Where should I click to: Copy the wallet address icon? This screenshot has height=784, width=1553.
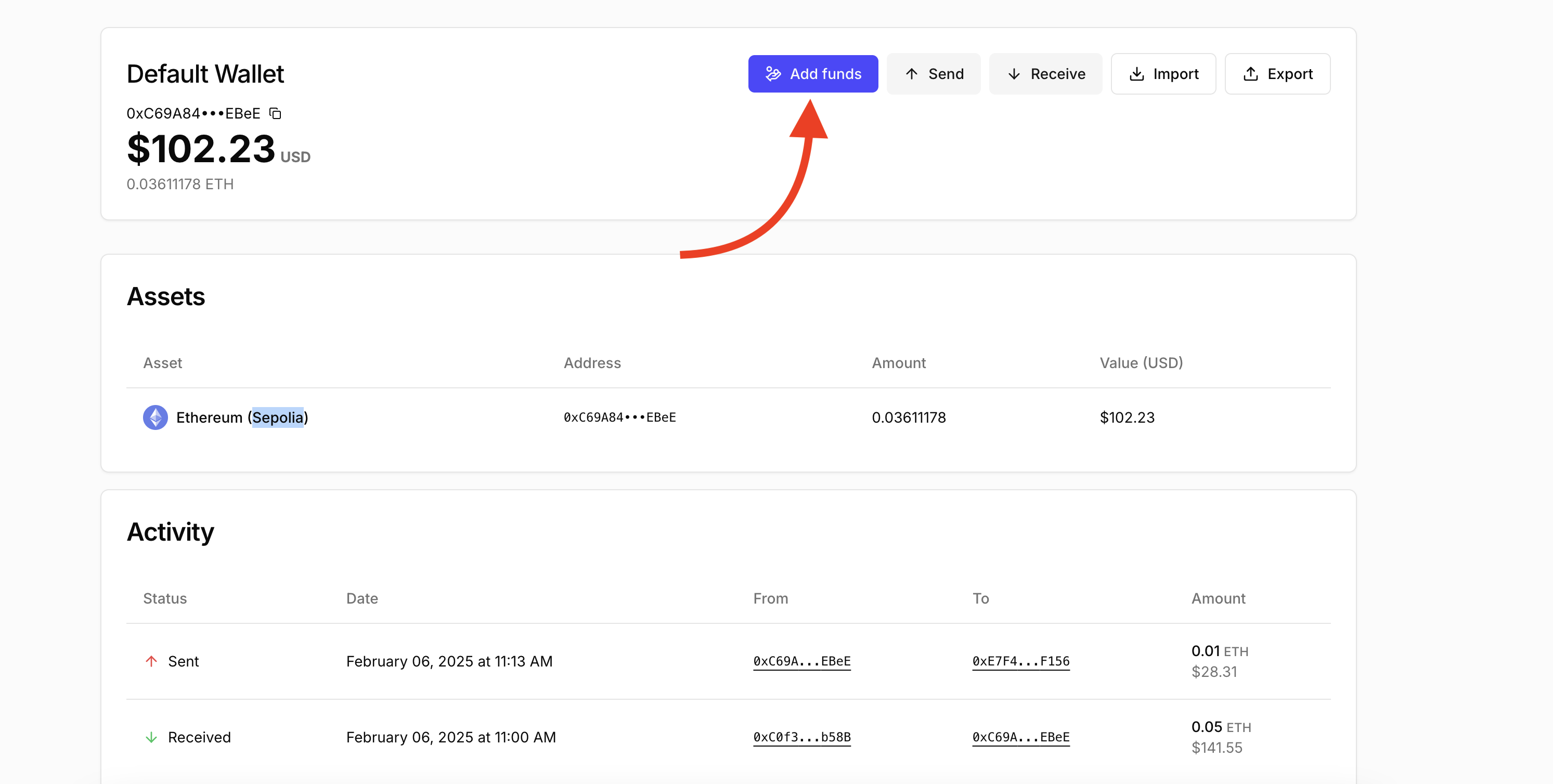(276, 113)
